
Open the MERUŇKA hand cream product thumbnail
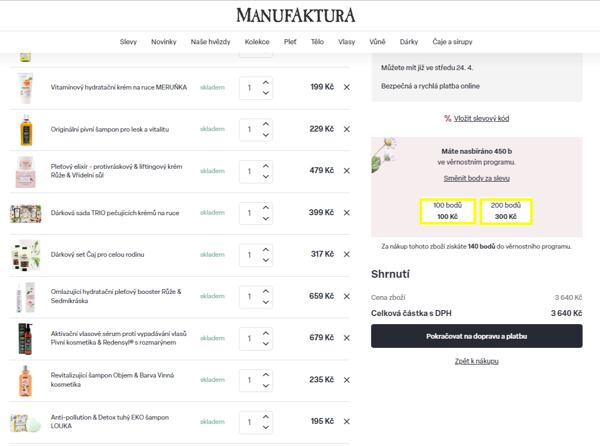point(25,87)
